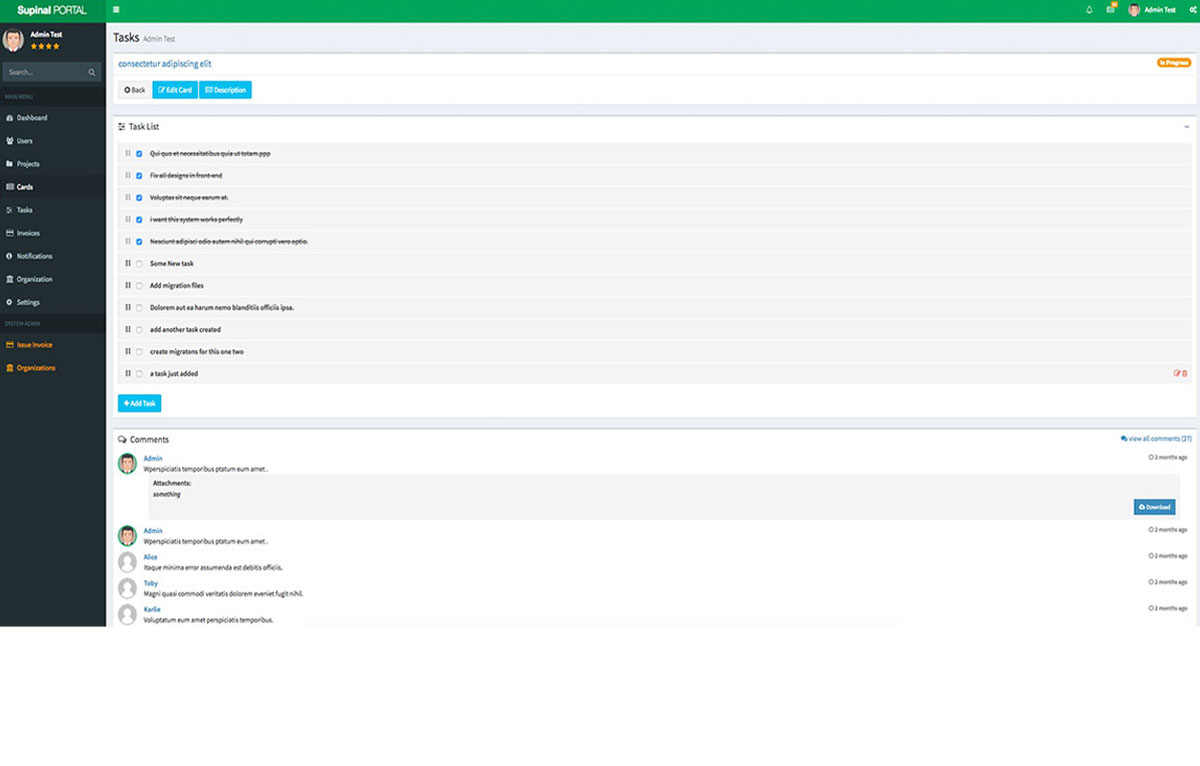This screenshot has height=766, width=1200.
Task: Mark 'Some New task' as complete
Action: (139, 263)
